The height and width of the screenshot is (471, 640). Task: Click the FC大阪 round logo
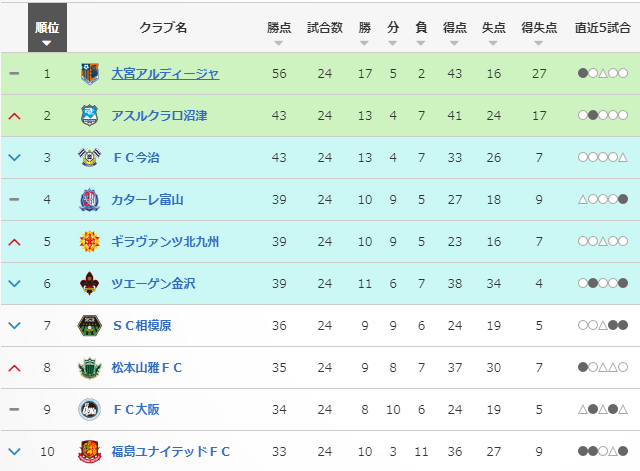pos(89,409)
